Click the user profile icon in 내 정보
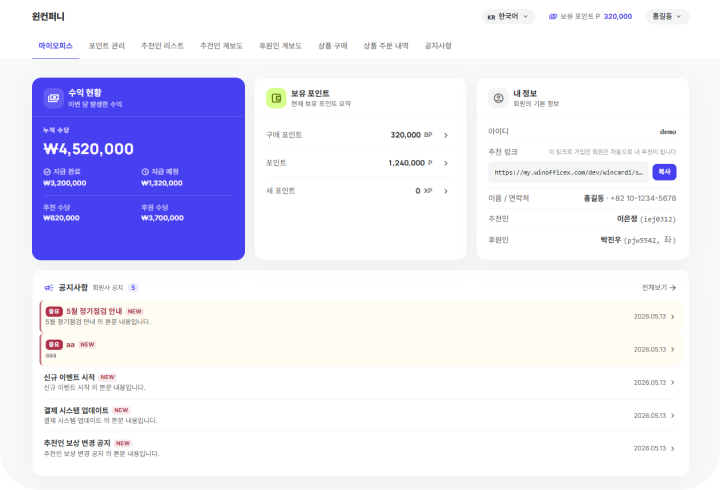 498,98
